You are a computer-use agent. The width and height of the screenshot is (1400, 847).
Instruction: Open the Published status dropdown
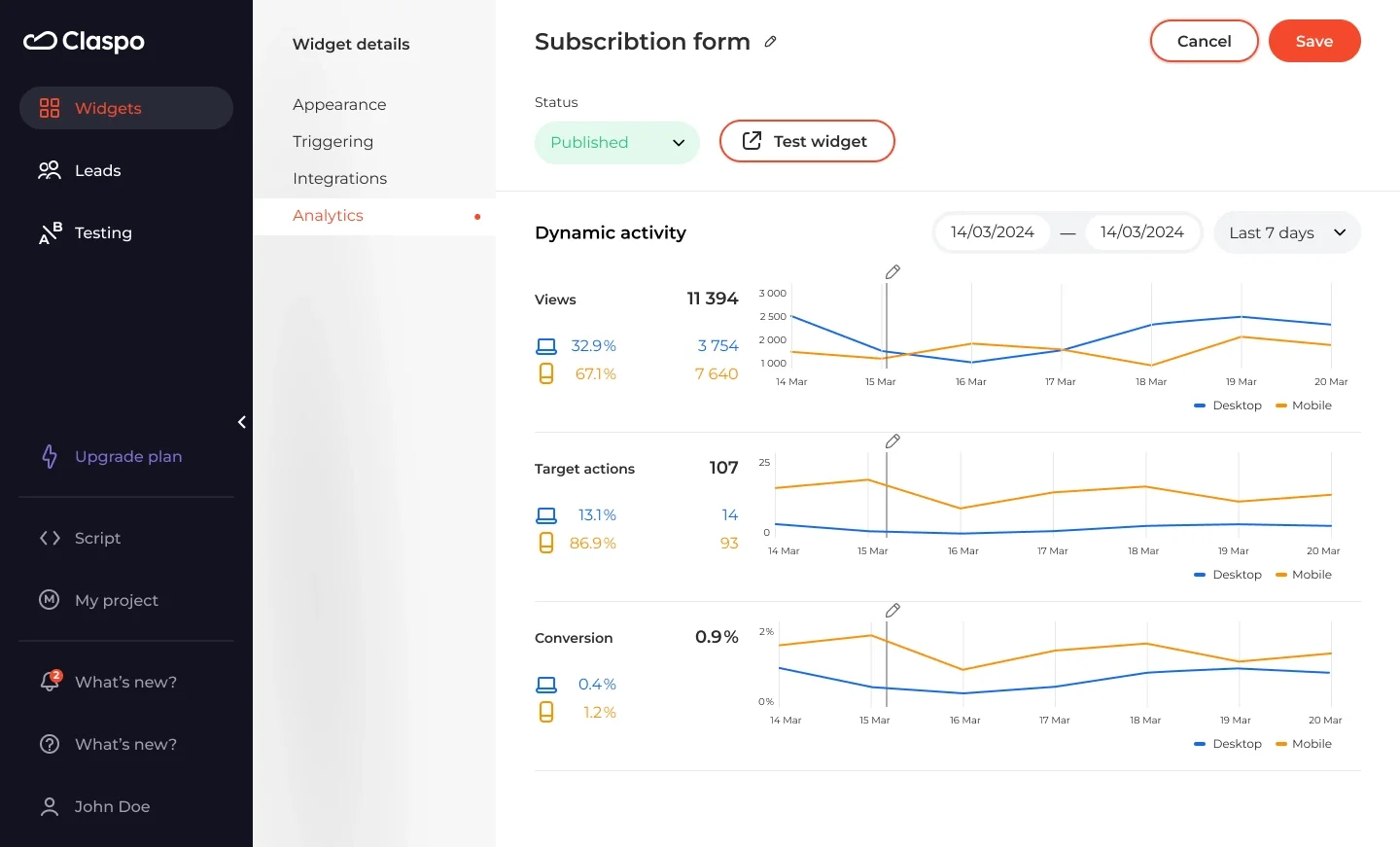(x=616, y=142)
